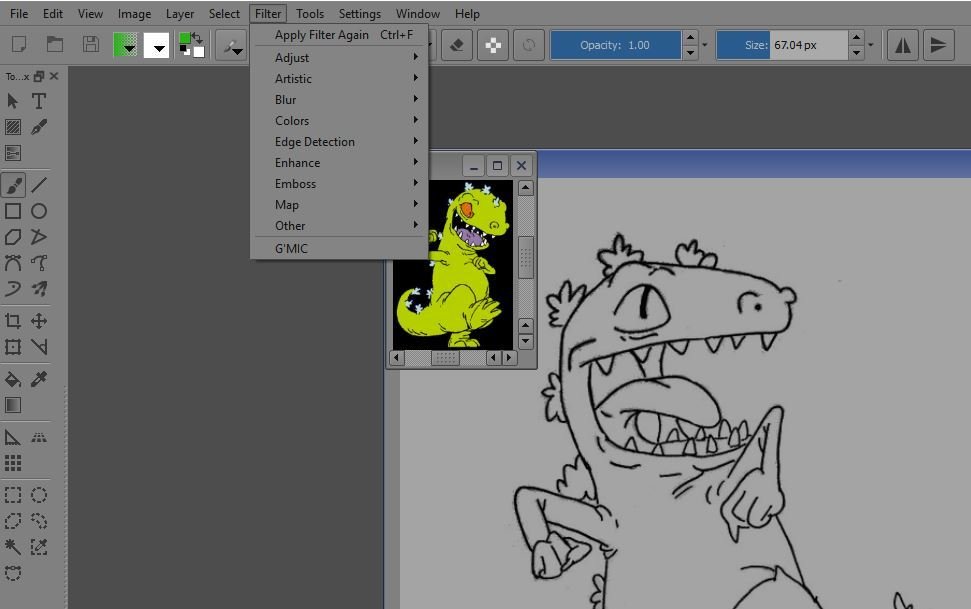Select the pattern editing tool
The height and width of the screenshot is (609, 971).
(12, 127)
